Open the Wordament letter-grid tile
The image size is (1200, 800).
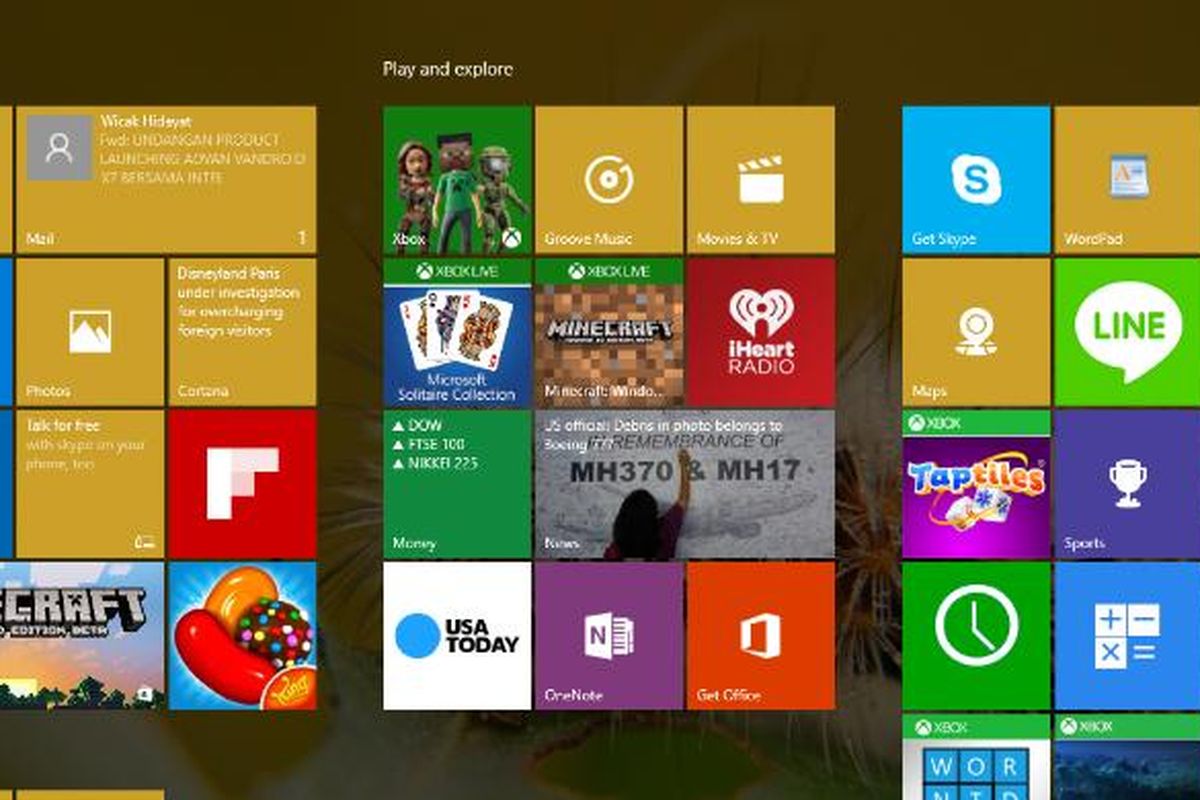(x=976, y=757)
